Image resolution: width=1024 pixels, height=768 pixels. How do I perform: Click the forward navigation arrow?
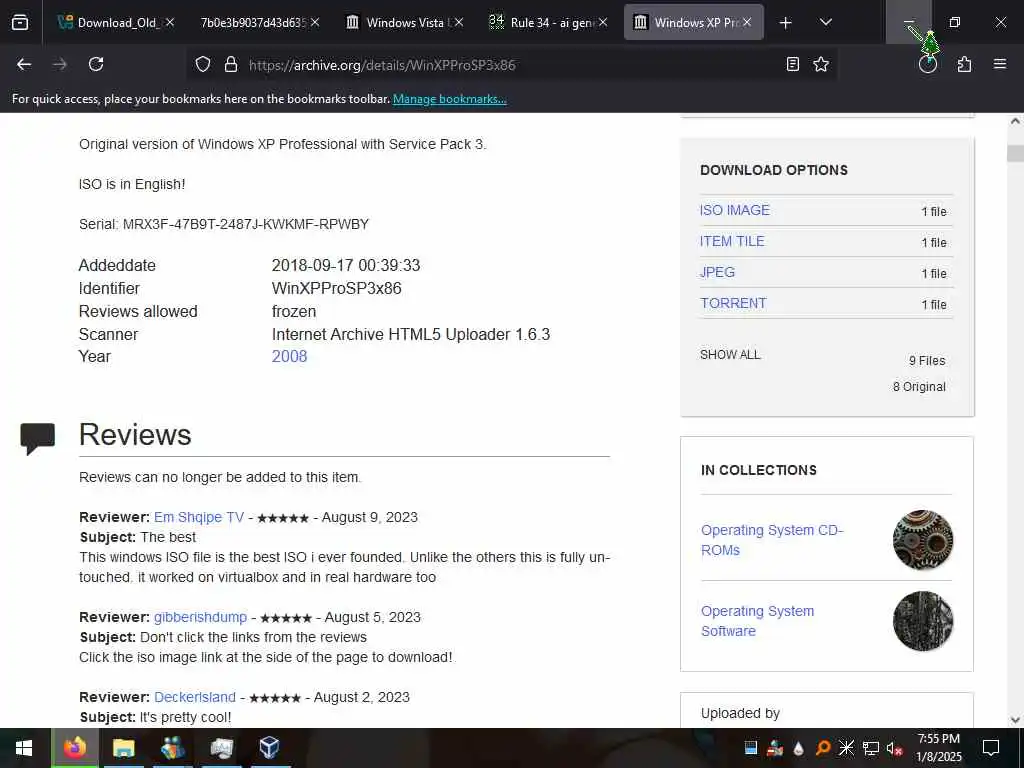[59, 64]
